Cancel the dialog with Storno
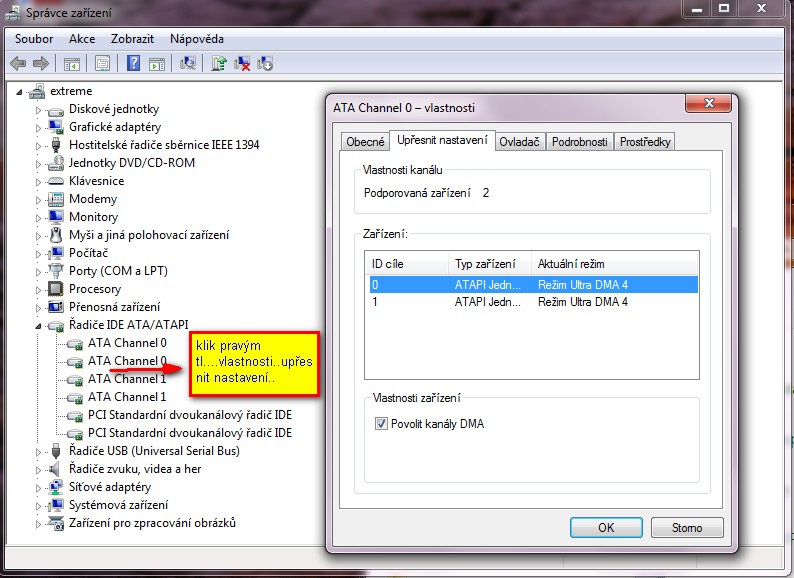 pyautogui.click(x=687, y=527)
